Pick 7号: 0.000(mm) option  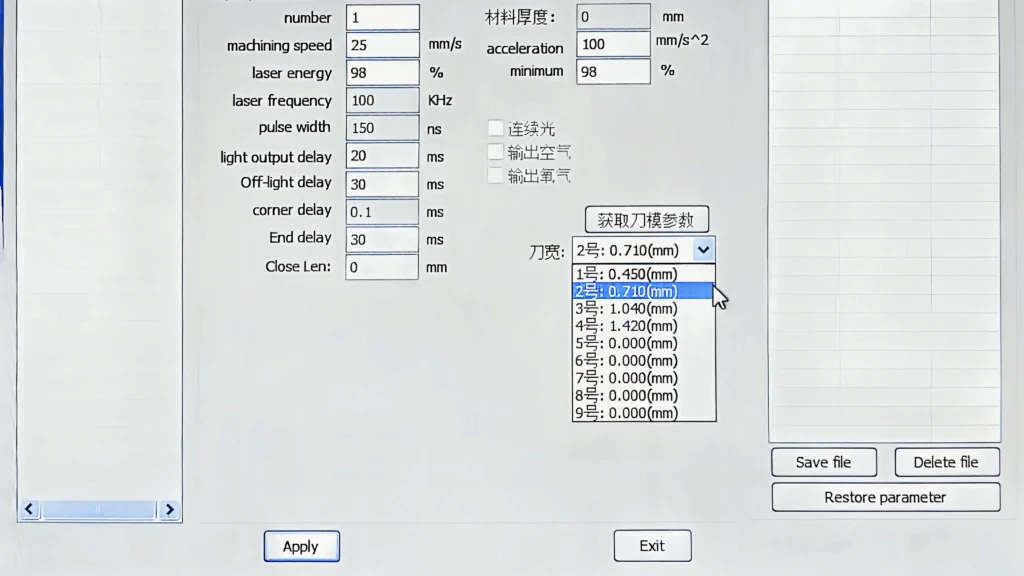coord(643,378)
